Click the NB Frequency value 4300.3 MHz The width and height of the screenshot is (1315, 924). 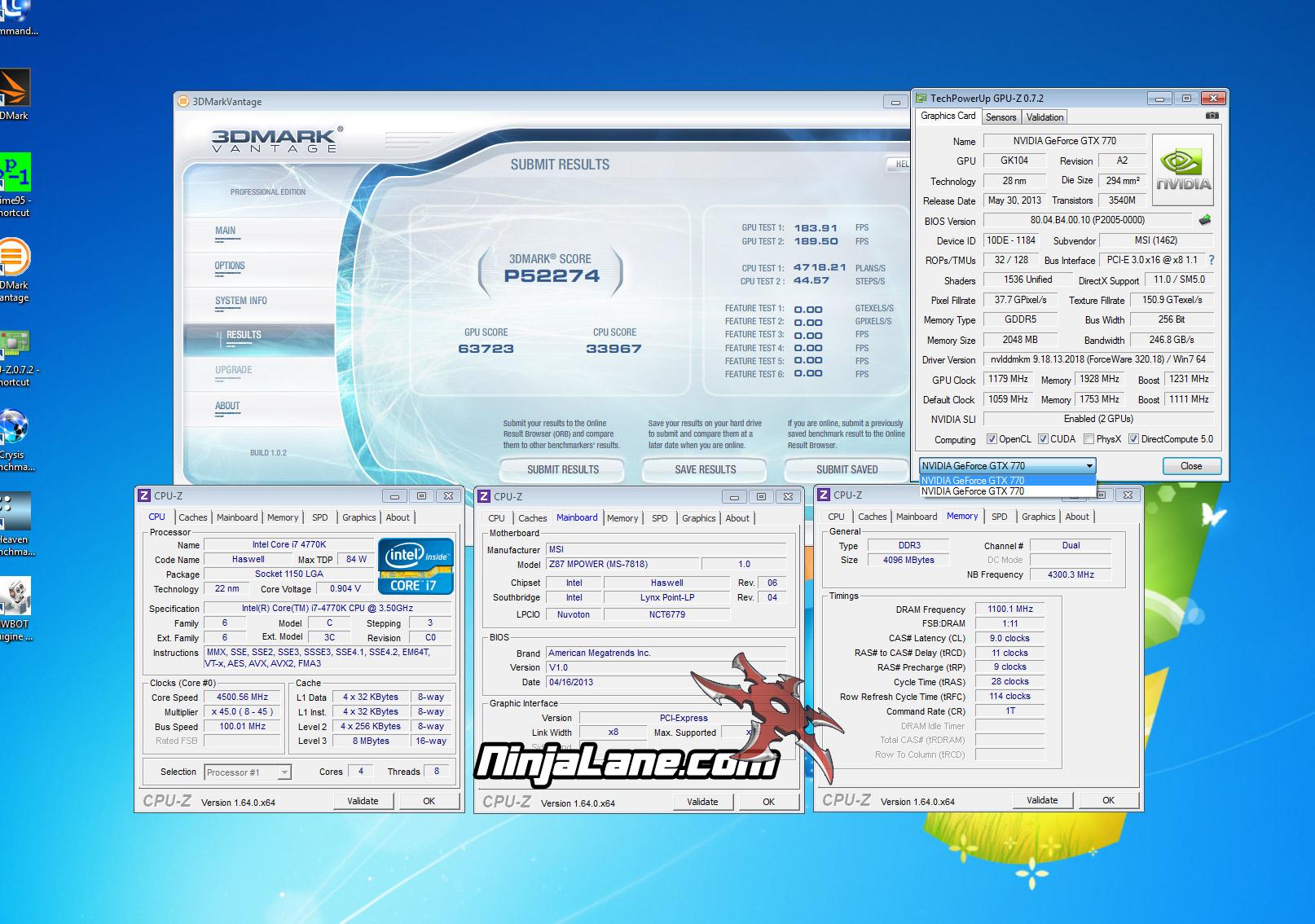[x=1071, y=574]
